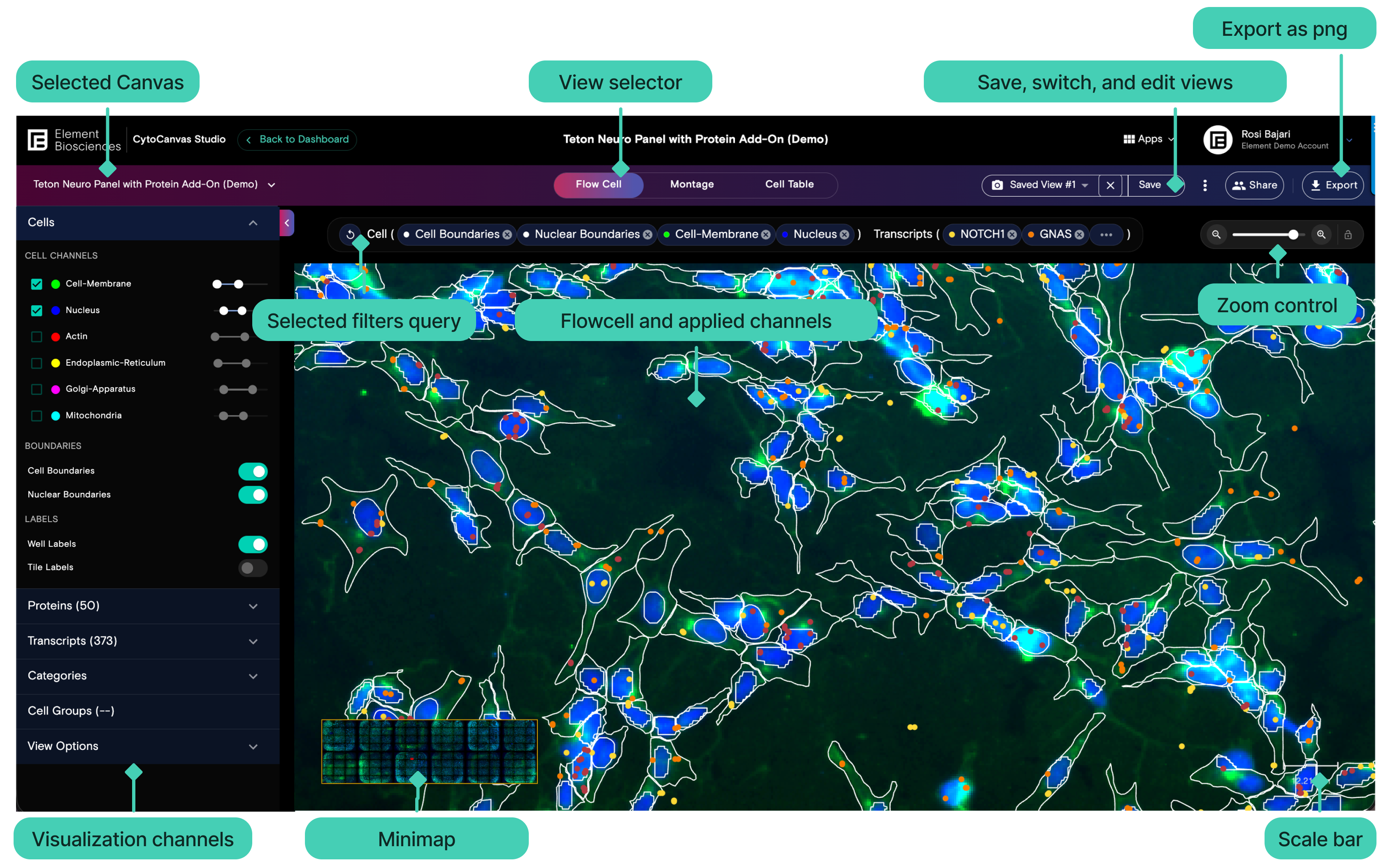
Task: Click the blue Nucleus color dot
Action: (56, 311)
